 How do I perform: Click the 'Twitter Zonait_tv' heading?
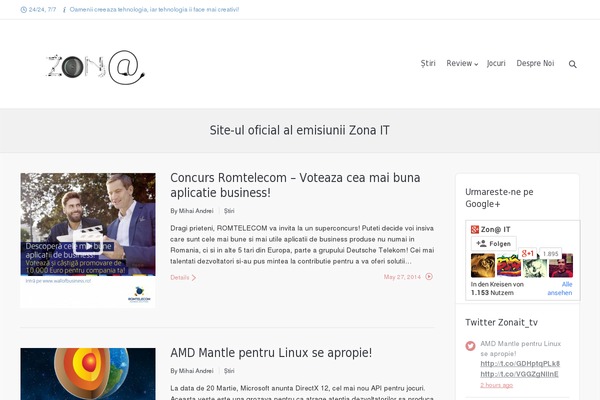(501, 323)
